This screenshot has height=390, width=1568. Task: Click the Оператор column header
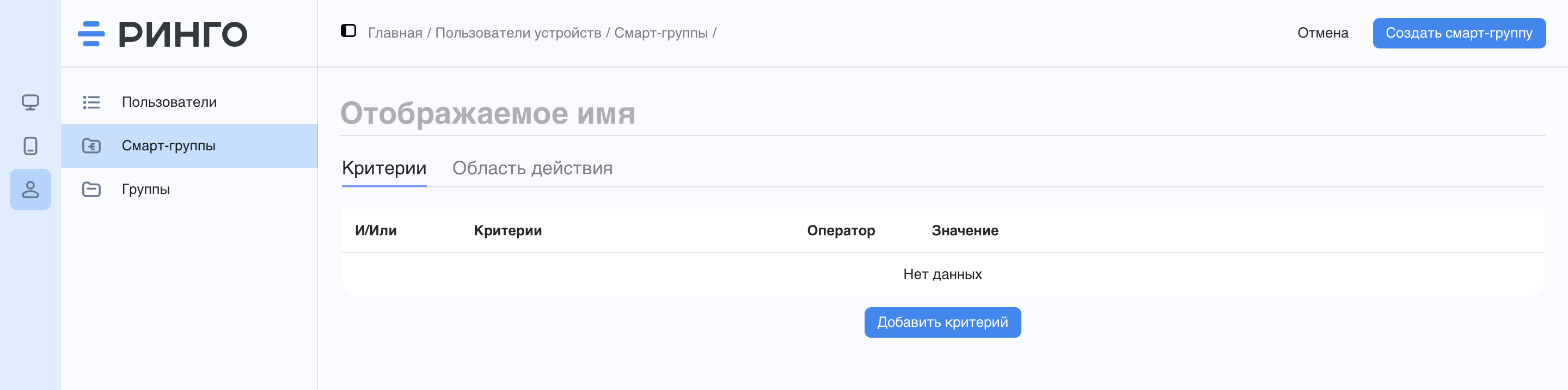[x=841, y=230]
